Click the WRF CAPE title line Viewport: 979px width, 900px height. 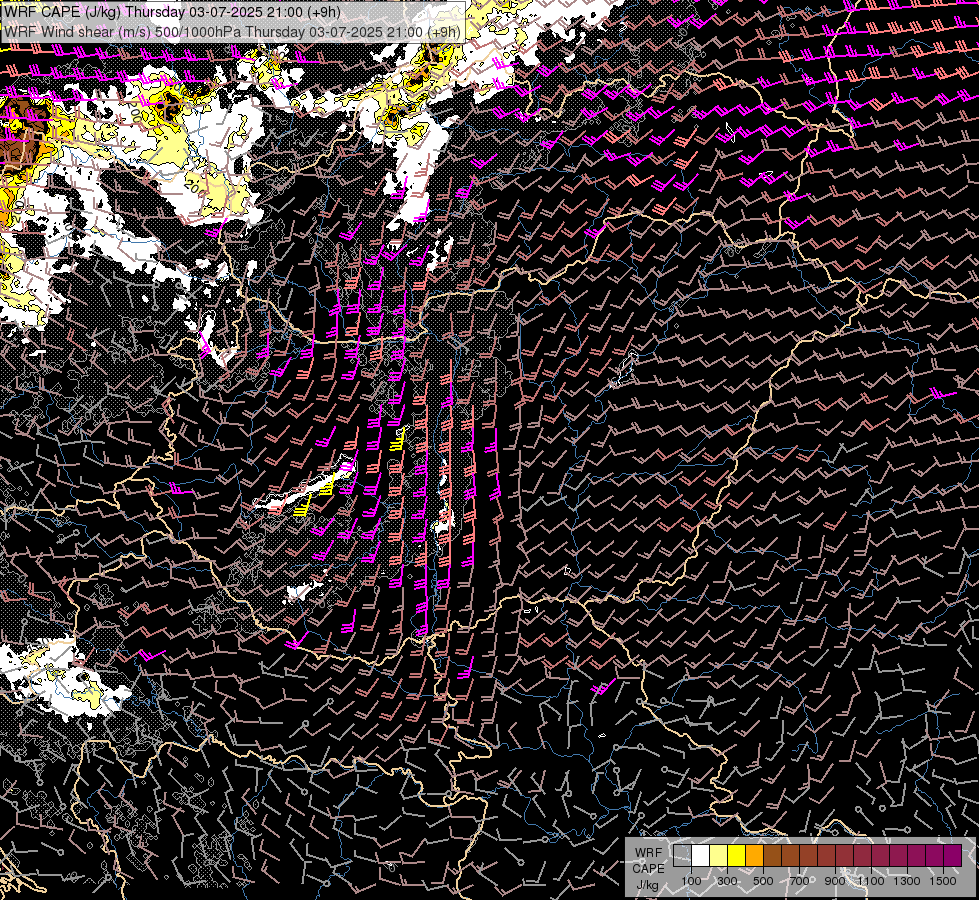(172, 12)
